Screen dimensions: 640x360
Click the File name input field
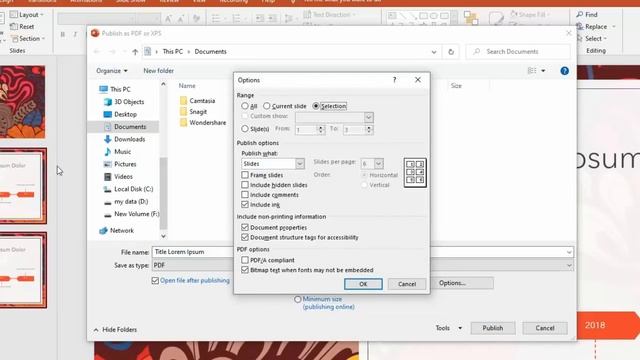(363, 252)
